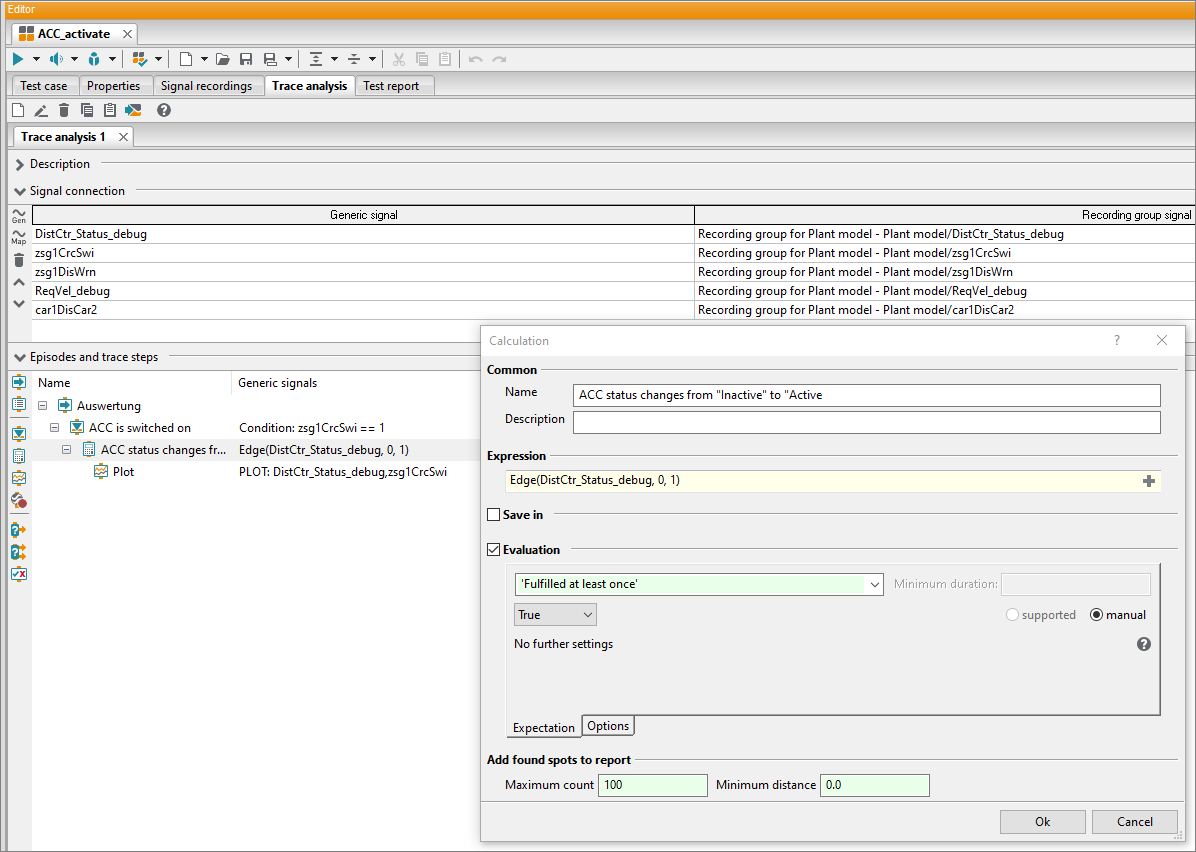Select the supported radio button
The image size is (1196, 852).
tap(1012, 615)
